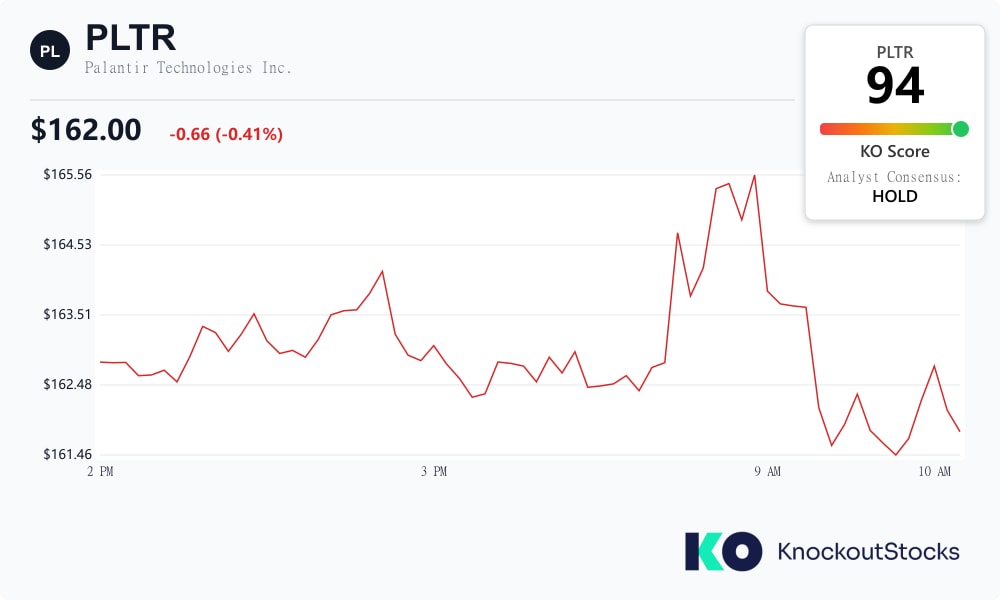Click the 3 PM time axis label
The width and height of the screenshot is (1000, 600).
point(434,471)
